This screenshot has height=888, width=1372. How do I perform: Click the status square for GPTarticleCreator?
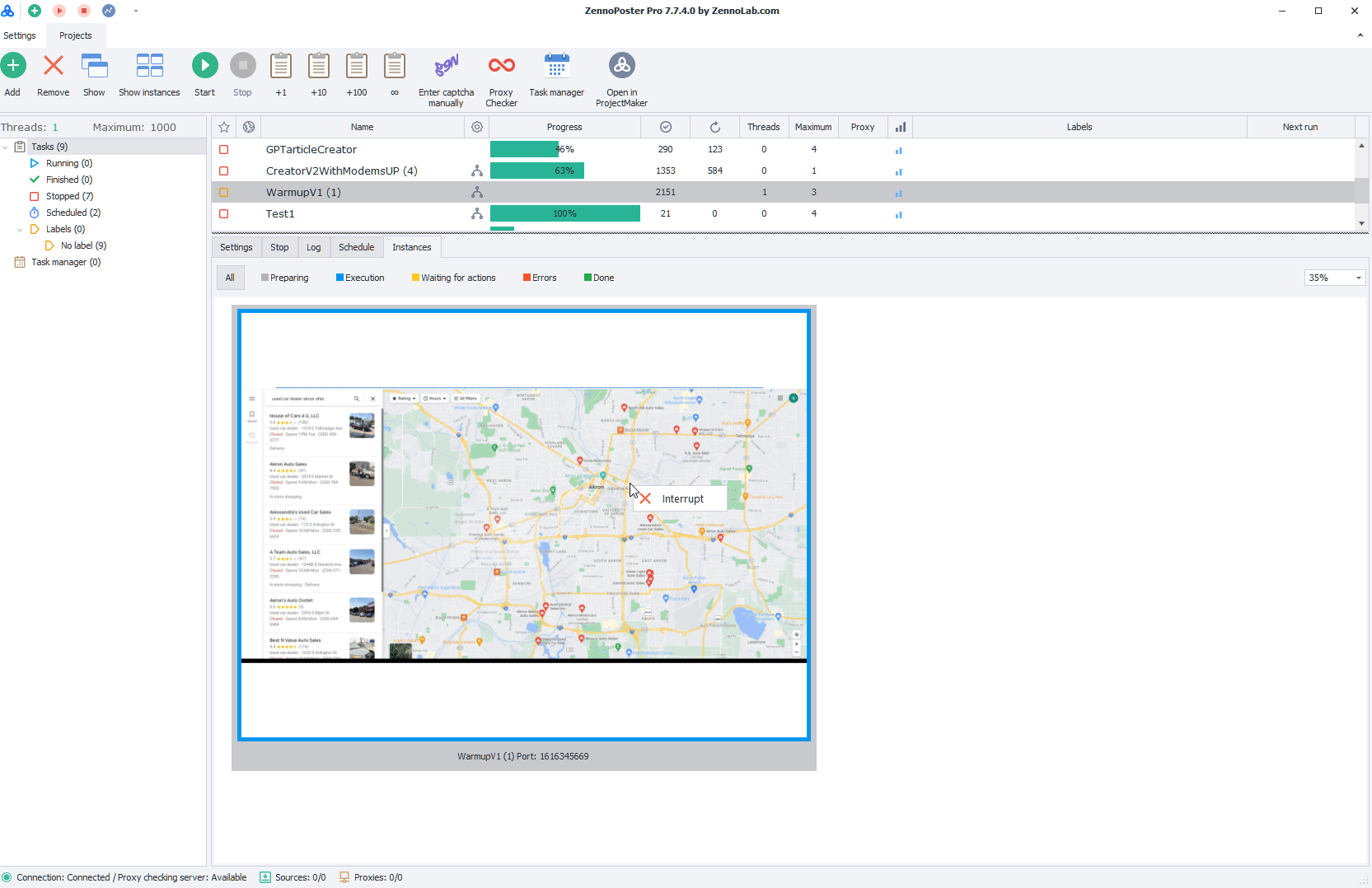click(x=224, y=150)
